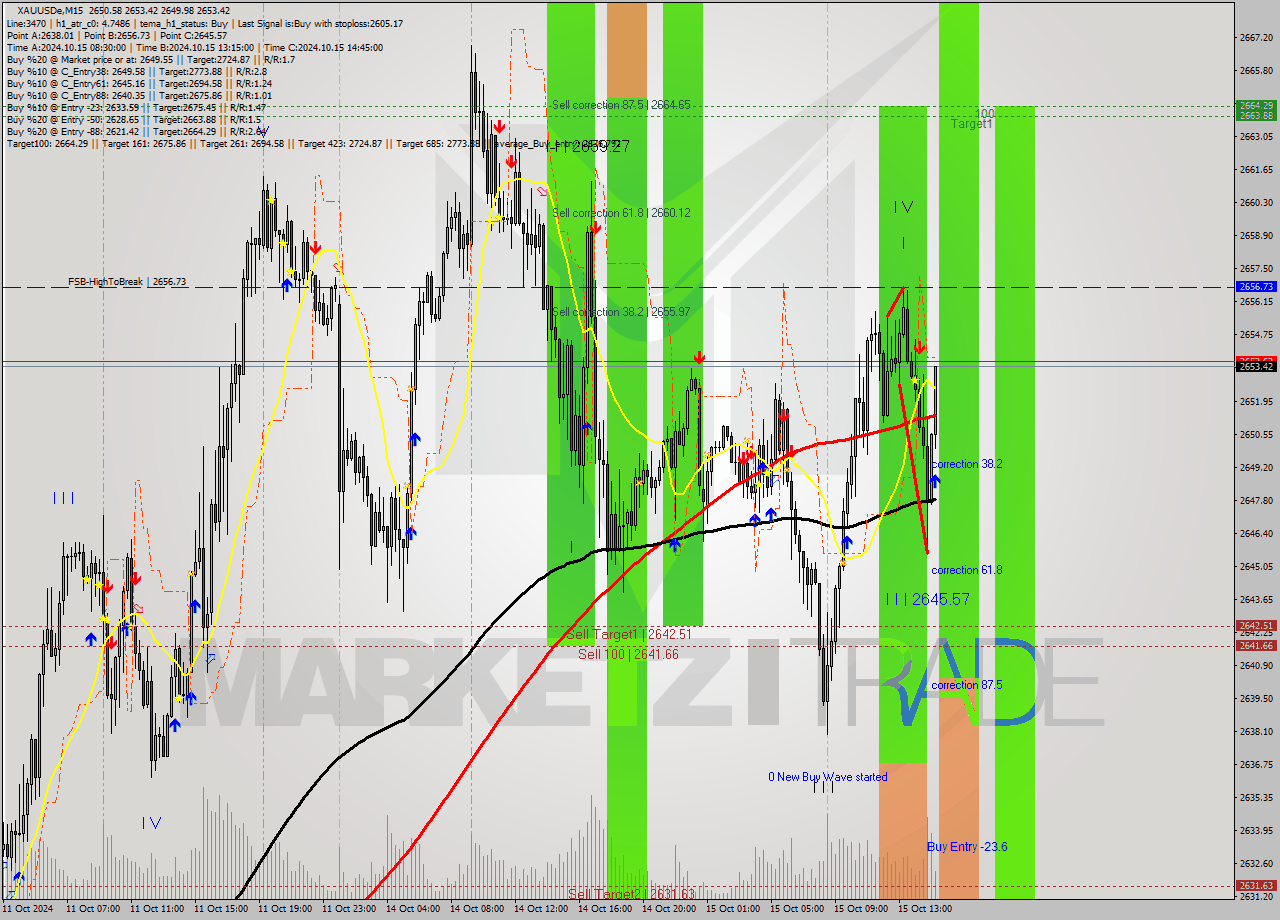Select the Sell correction 38.2 | 2655.97 label
The height and width of the screenshot is (920, 1280).
tap(621, 312)
